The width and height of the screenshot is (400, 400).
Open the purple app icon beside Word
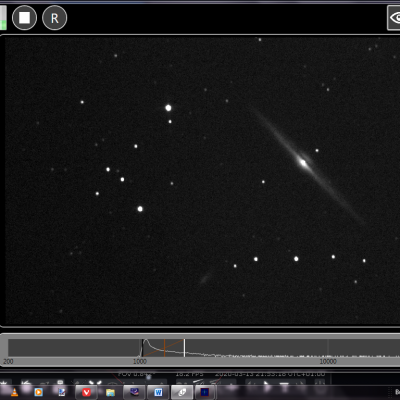[x=134, y=392]
